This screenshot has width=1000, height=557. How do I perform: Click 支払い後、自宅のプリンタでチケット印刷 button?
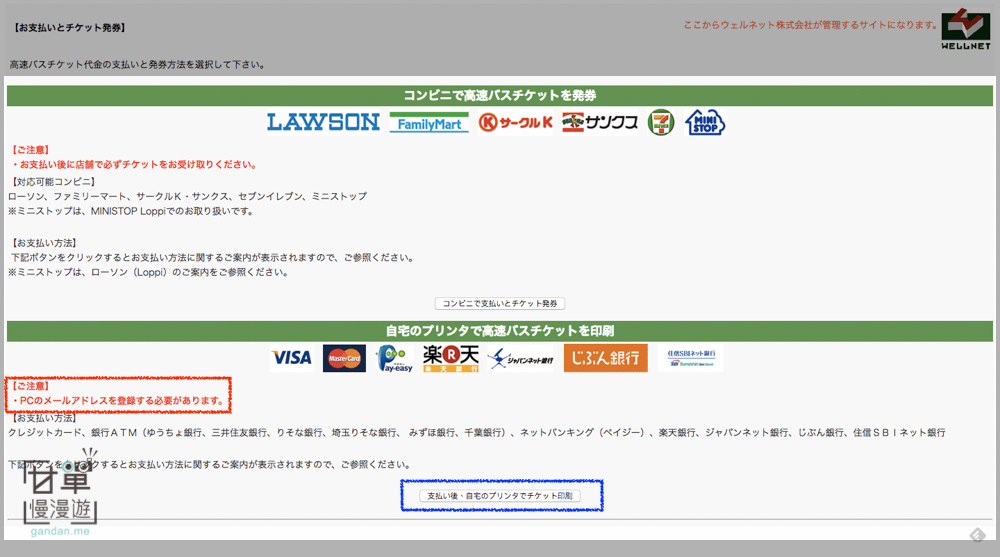coord(500,496)
